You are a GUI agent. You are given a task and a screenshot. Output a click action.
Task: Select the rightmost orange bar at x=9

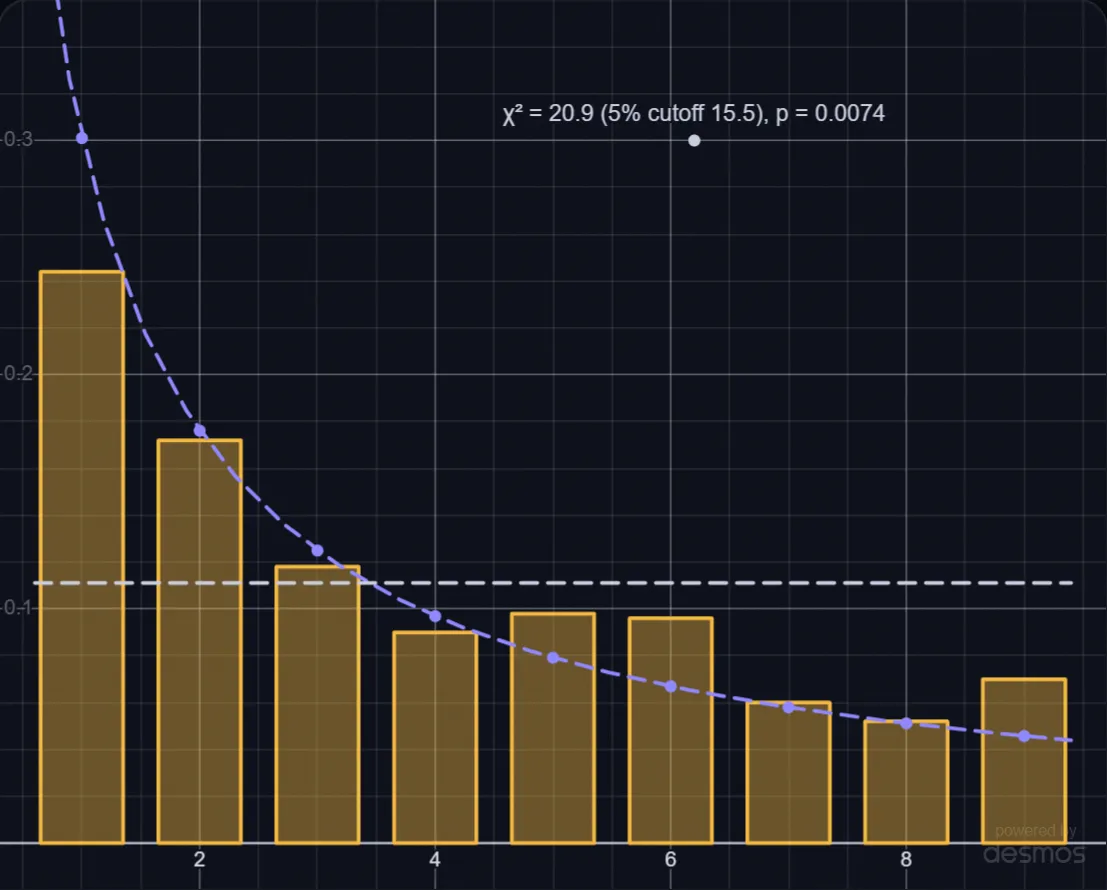coord(1024,761)
